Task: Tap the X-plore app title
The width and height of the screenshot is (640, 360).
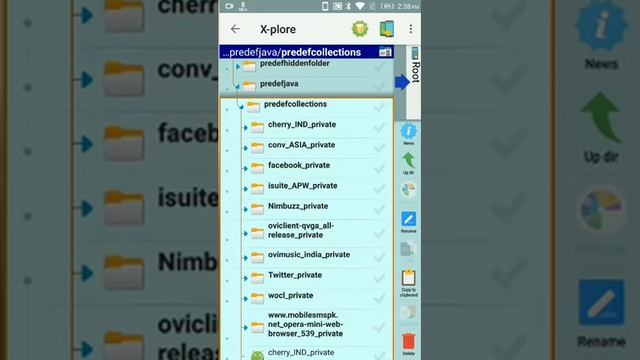Action: pos(278,29)
